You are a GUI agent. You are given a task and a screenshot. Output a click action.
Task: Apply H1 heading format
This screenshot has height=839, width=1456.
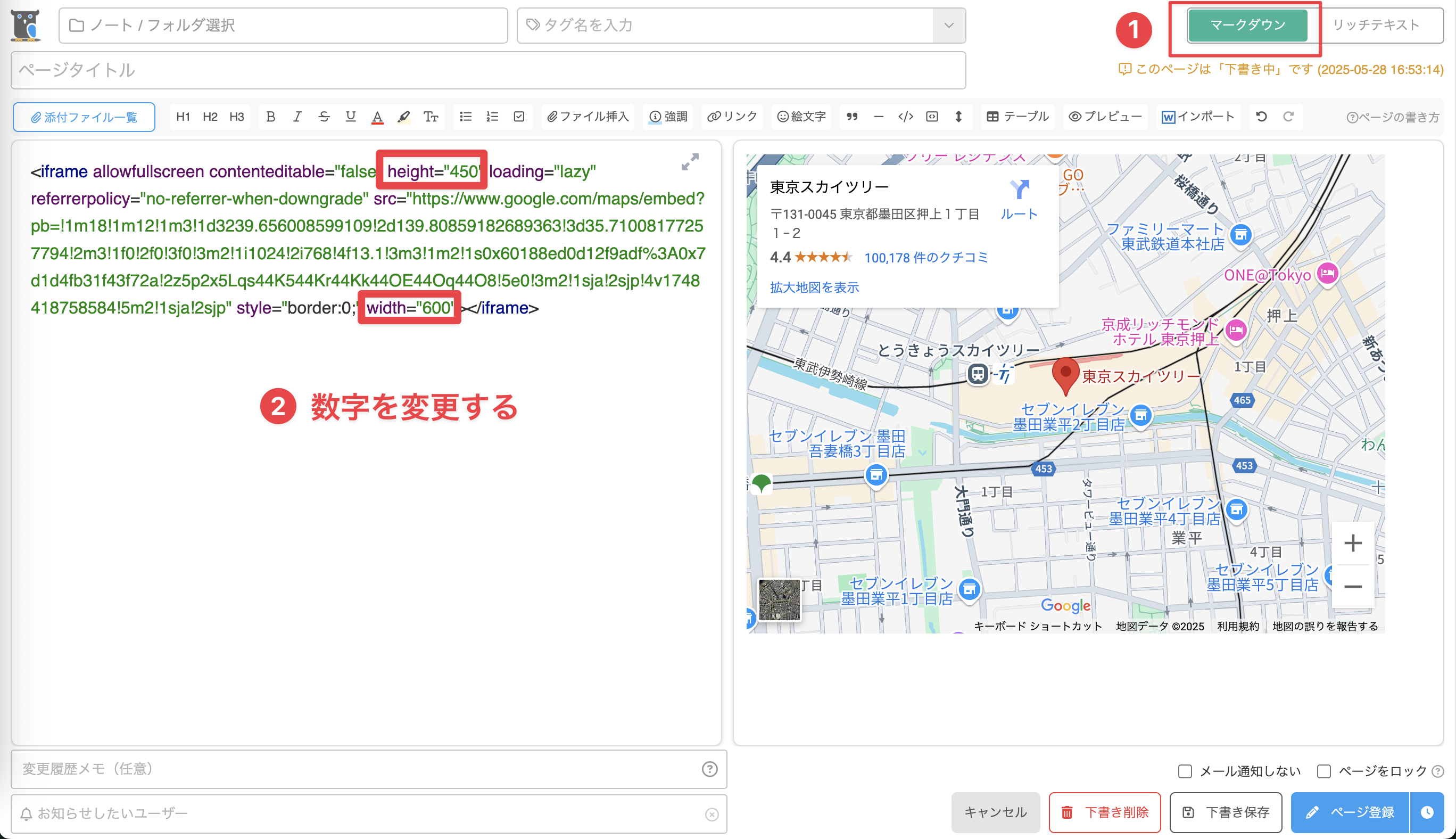[183, 117]
